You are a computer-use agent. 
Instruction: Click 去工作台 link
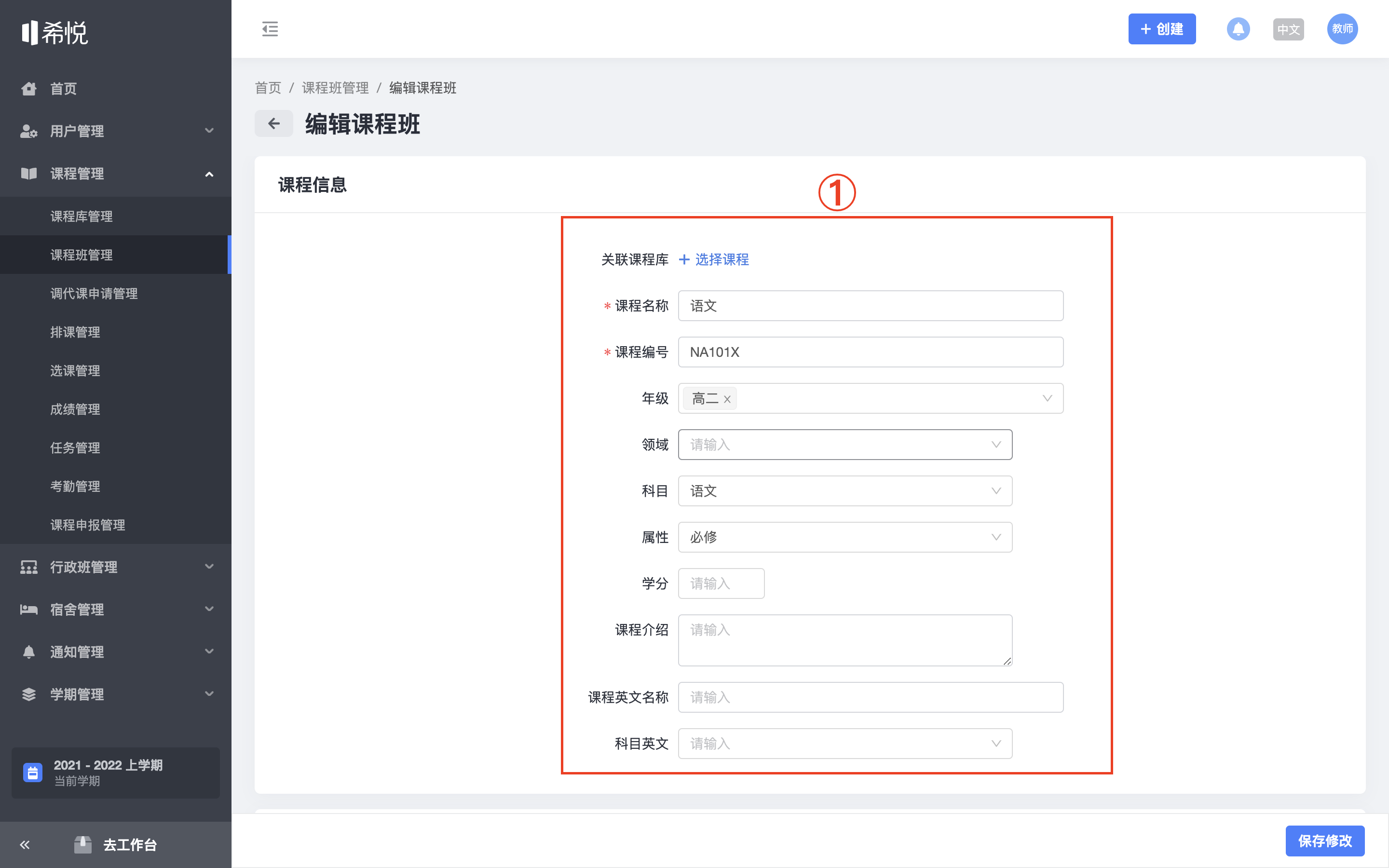tap(130, 844)
